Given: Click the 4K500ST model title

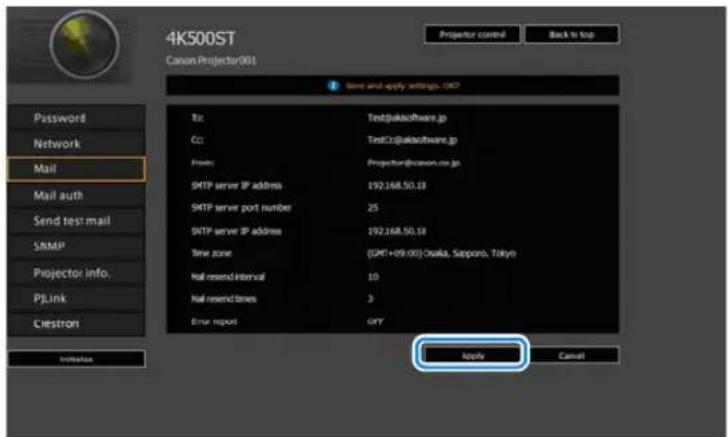Looking at the screenshot, I should [201, 39].
